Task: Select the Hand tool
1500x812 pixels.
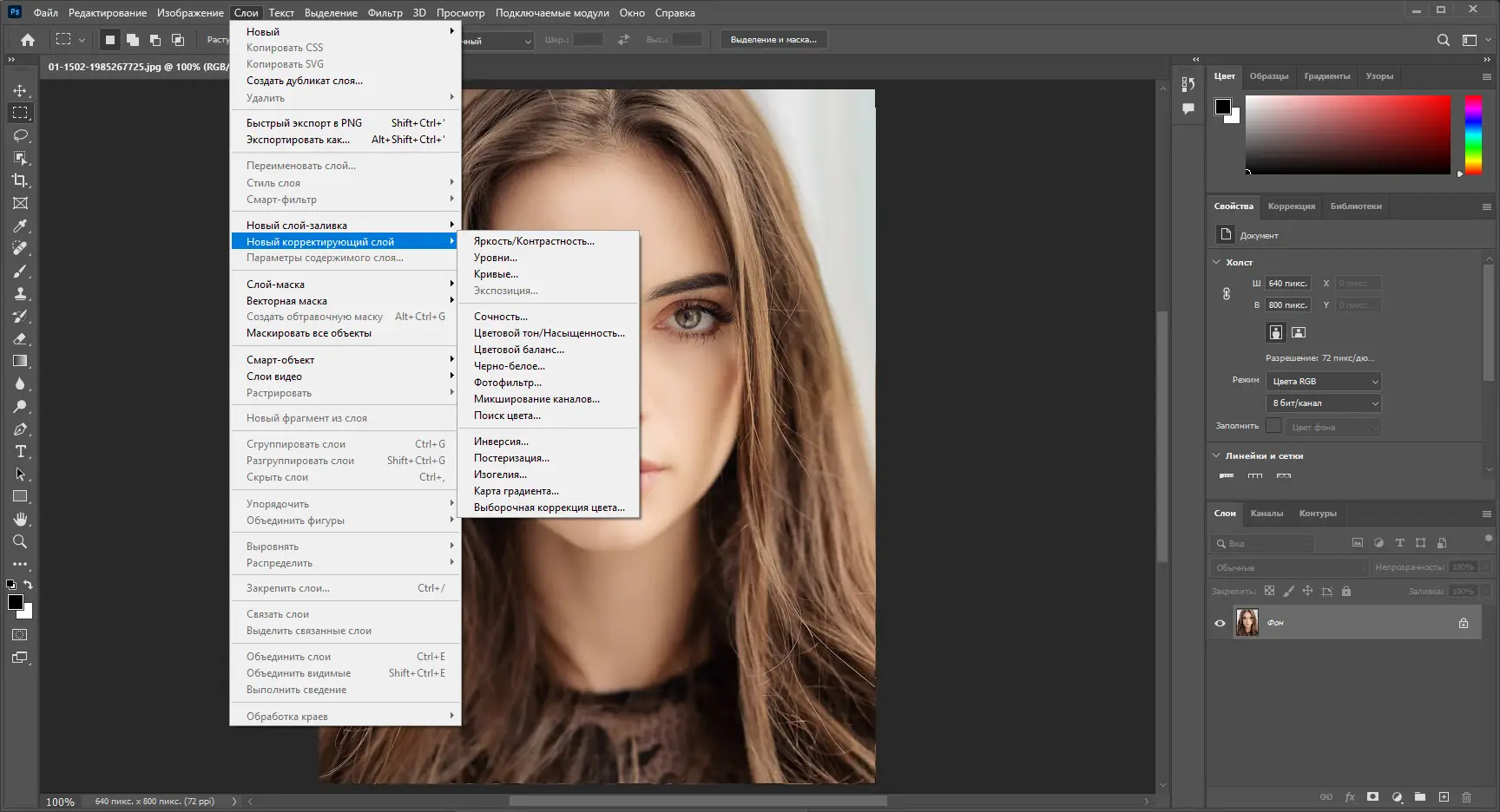Action: click(21, 519)
